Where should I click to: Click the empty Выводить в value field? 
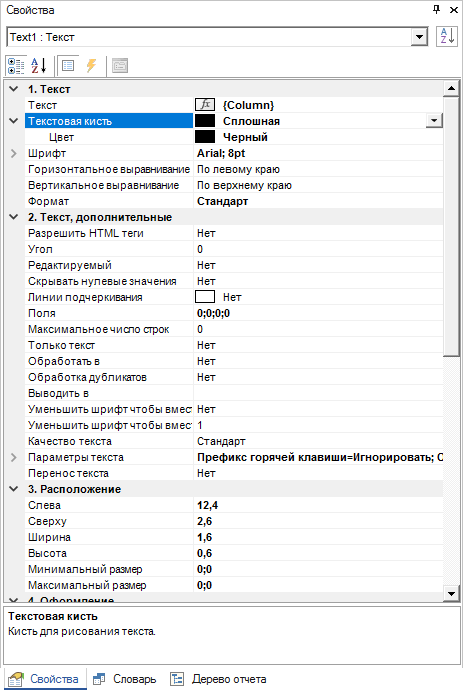click(318, 393)
